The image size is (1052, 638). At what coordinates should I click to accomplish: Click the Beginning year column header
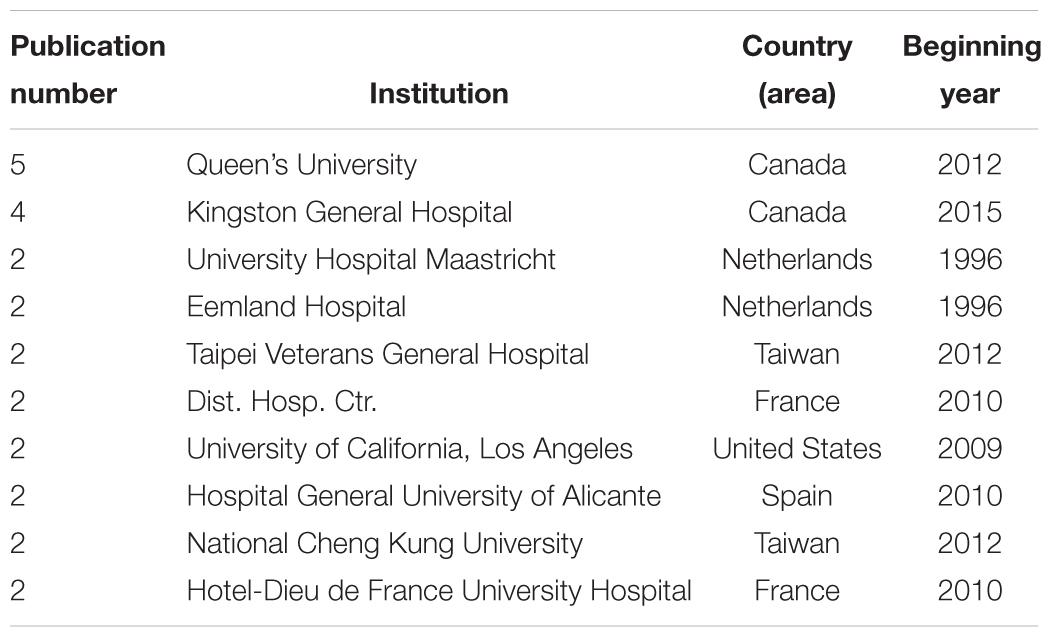click(971, 70)
